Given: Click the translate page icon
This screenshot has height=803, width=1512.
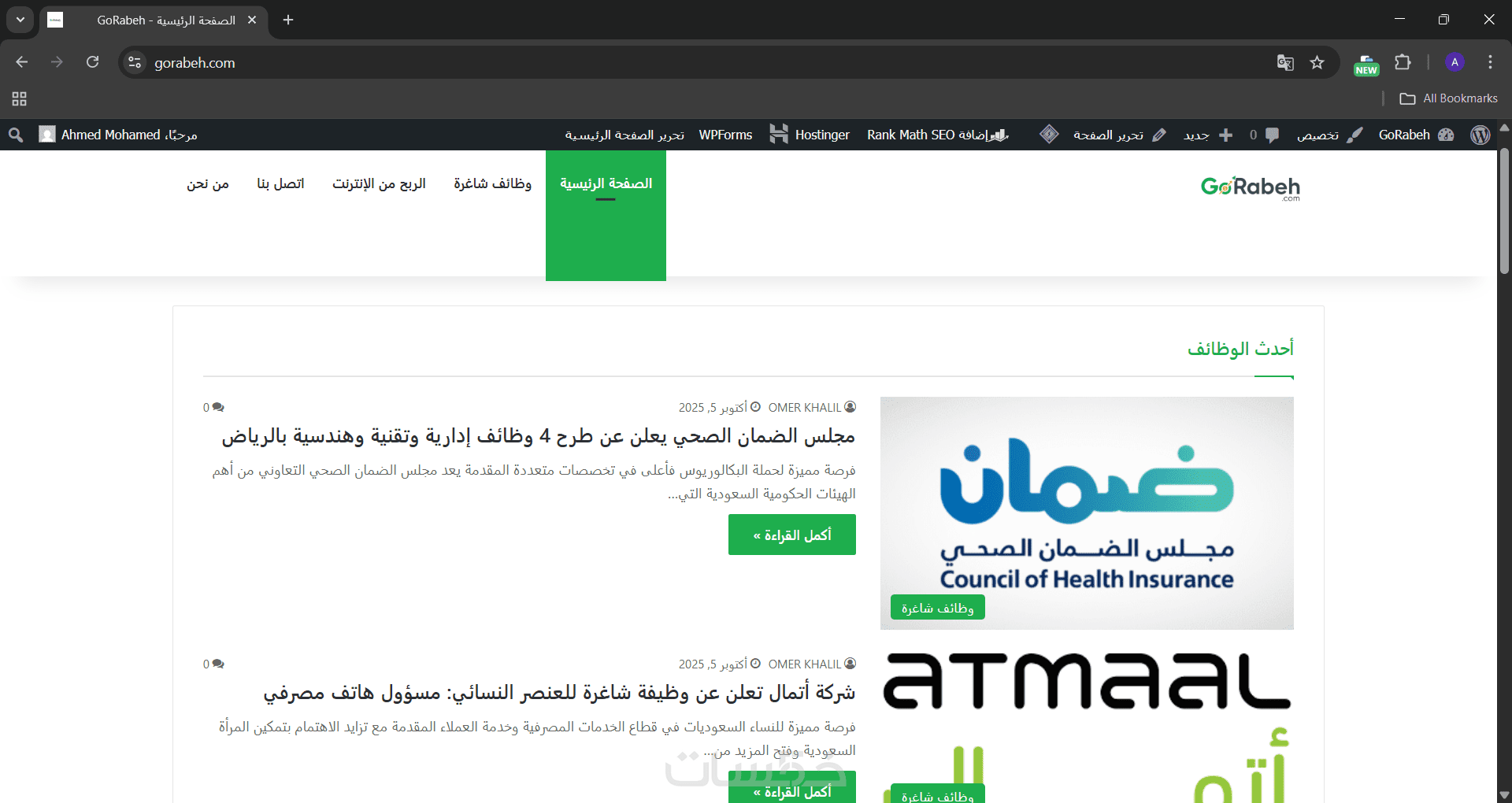Looking at the screenshot, I should pos(1285,62).
